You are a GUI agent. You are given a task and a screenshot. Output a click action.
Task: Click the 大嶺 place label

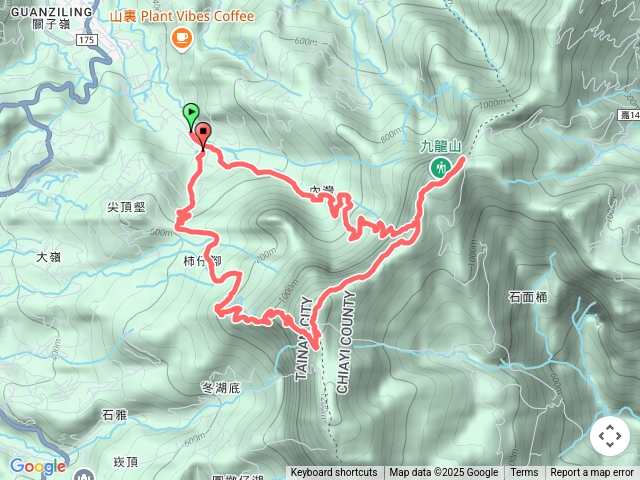[x=49, y=257]
